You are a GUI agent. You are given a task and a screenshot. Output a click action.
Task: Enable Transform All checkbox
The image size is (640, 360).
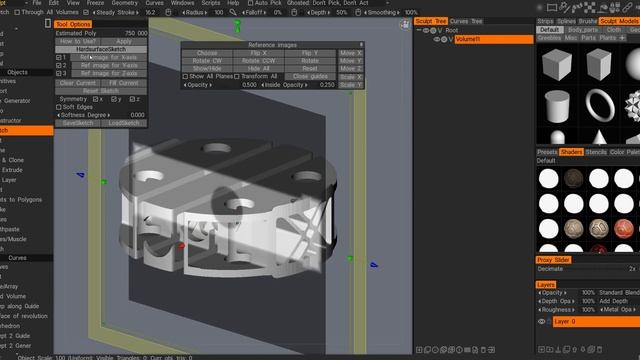[237, 77]
